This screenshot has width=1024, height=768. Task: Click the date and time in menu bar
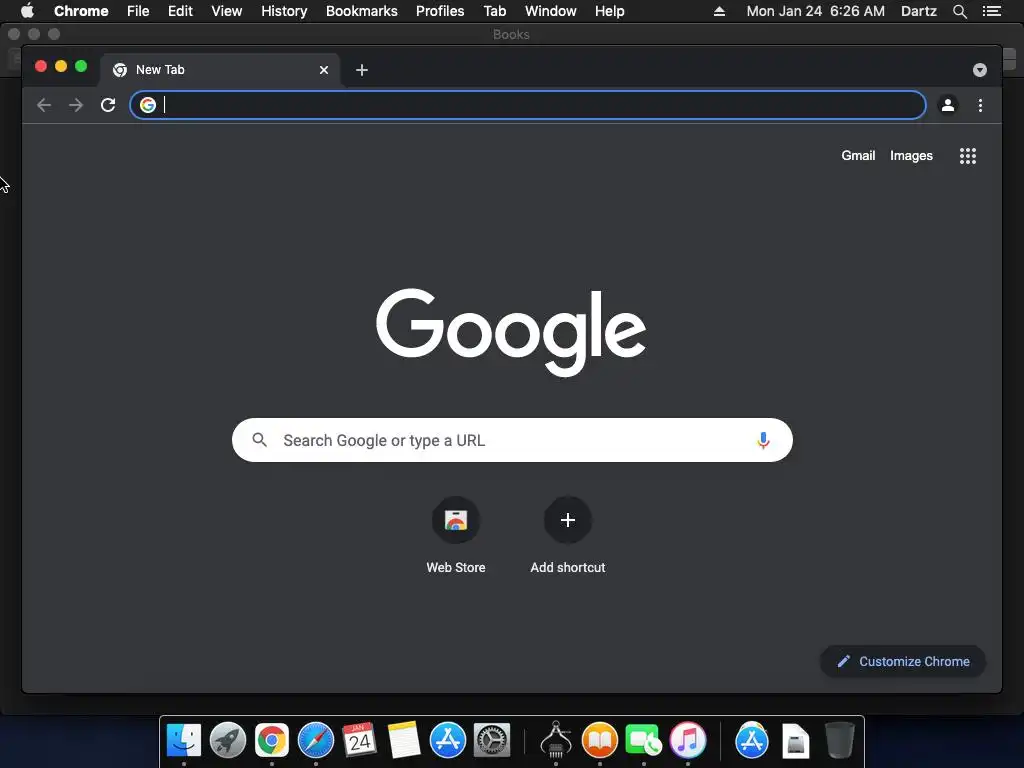(x=816, y=11)
